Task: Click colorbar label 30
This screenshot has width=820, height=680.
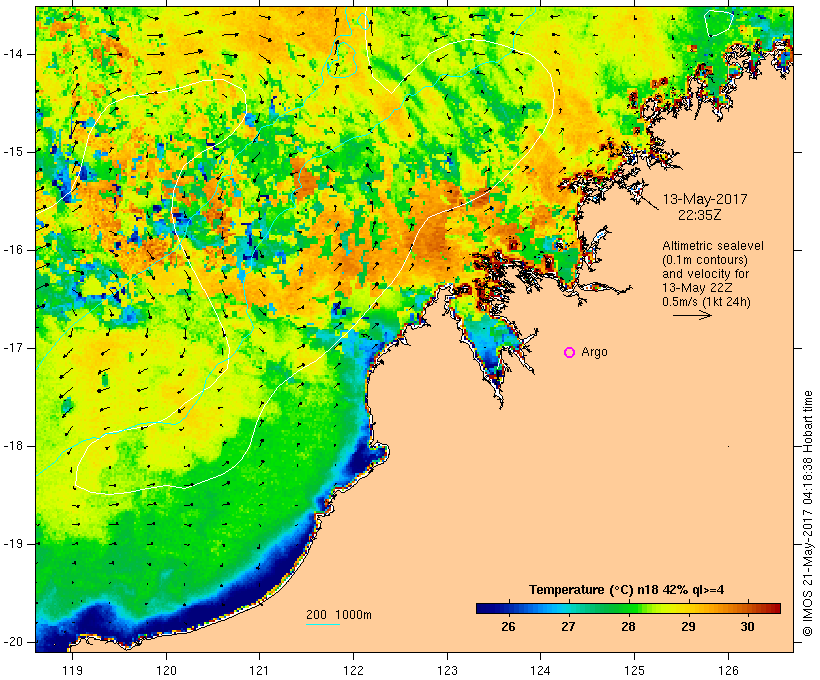Action: 748,626
